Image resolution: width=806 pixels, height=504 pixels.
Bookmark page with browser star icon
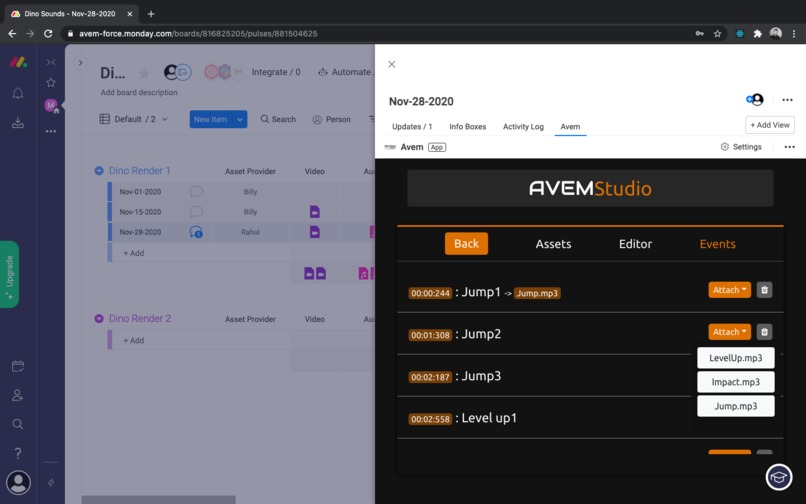click(717, 33)
